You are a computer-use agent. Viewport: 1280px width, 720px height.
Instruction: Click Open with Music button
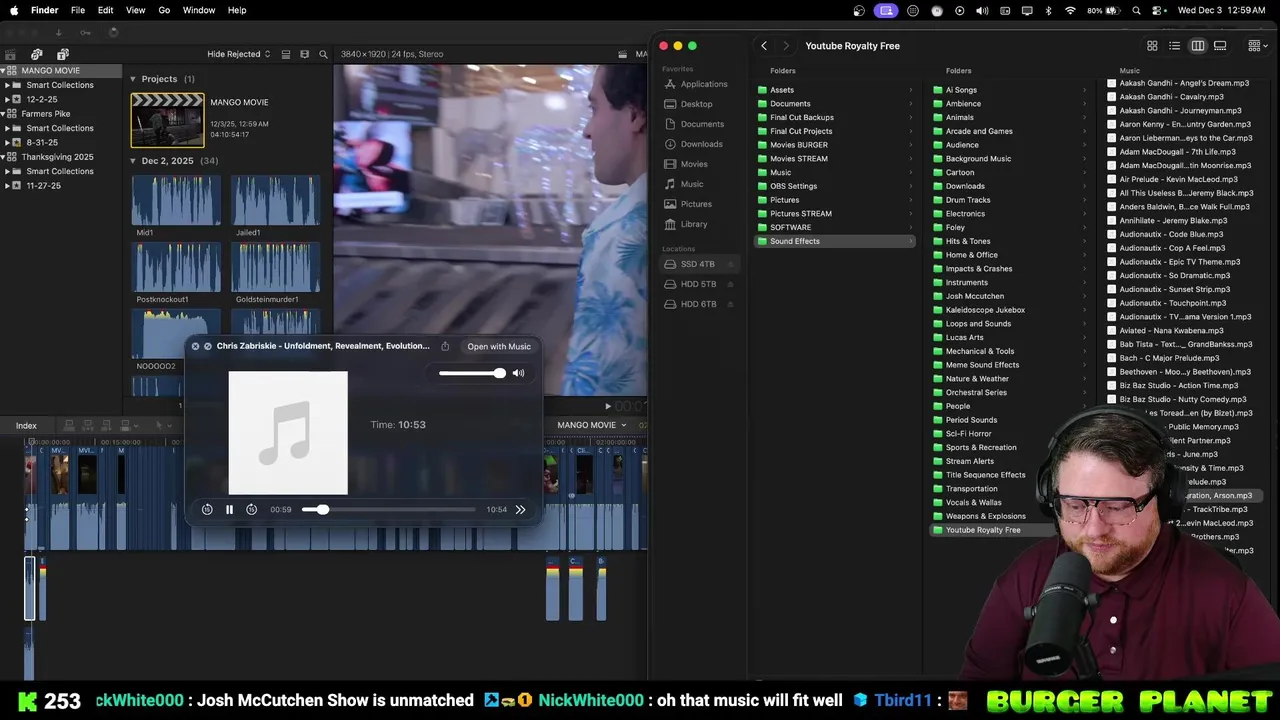point(499,346)
